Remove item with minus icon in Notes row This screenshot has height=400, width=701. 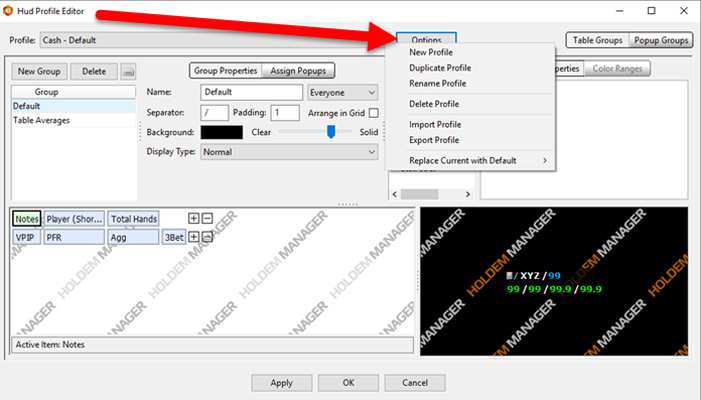pyautogui.click(x=207, y=219)
